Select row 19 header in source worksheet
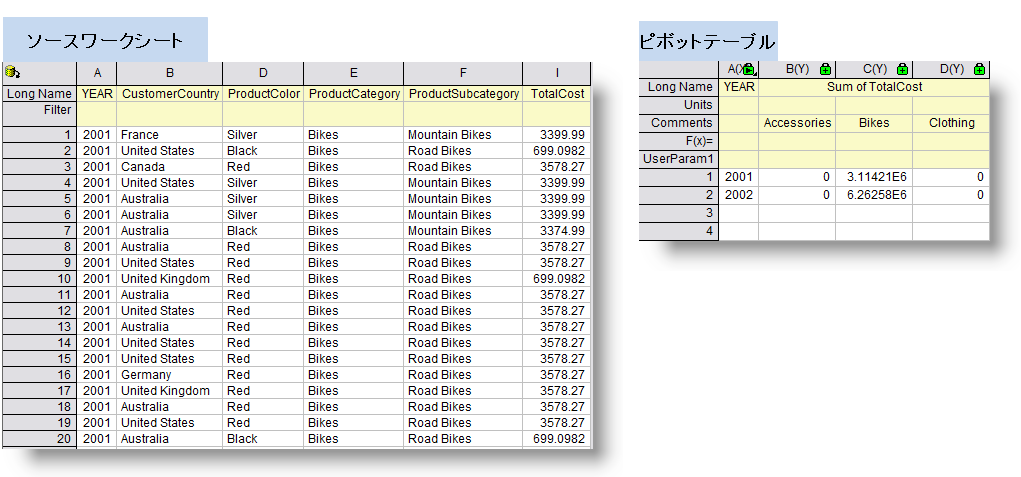The width and height of the screenshot is (1021, 477). pos(40,422)
